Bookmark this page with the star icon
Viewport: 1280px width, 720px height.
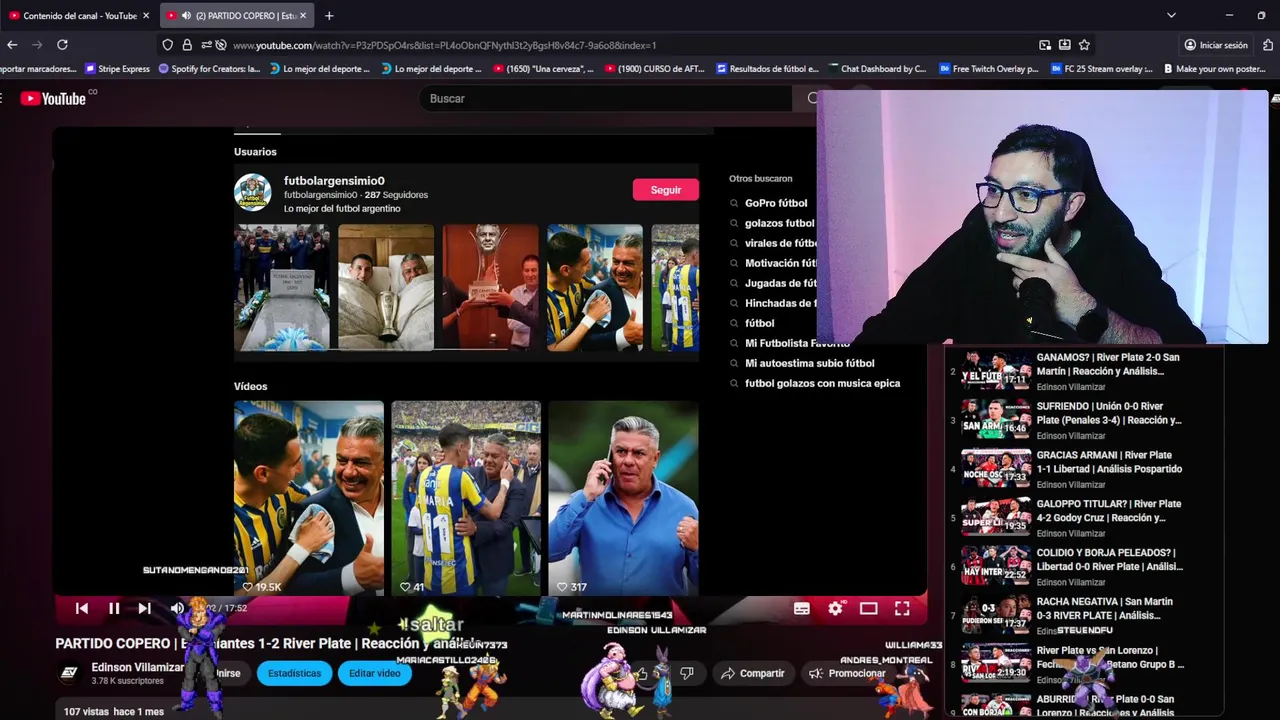pos(1084,45)
